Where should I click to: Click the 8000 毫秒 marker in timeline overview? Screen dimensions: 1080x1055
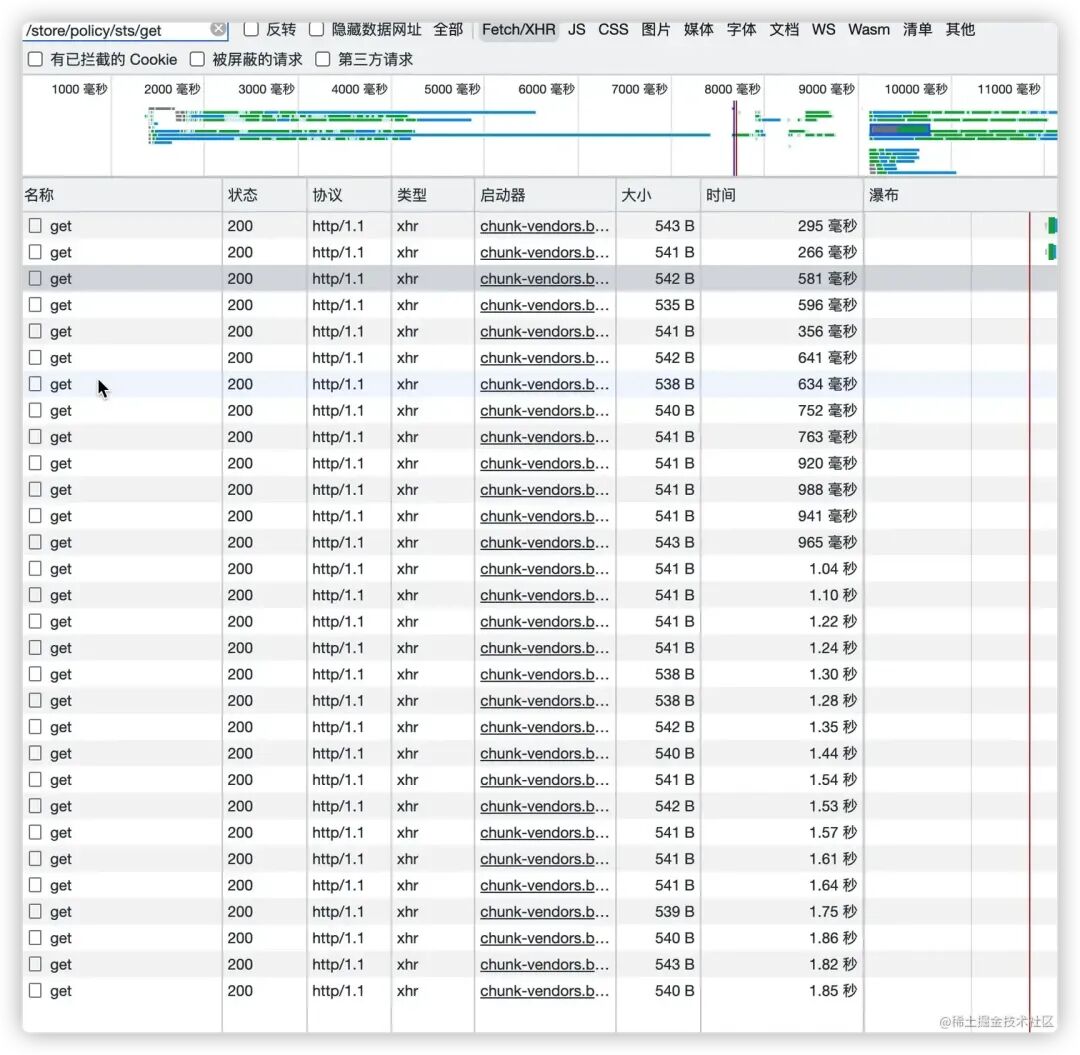tap(732, 90)
